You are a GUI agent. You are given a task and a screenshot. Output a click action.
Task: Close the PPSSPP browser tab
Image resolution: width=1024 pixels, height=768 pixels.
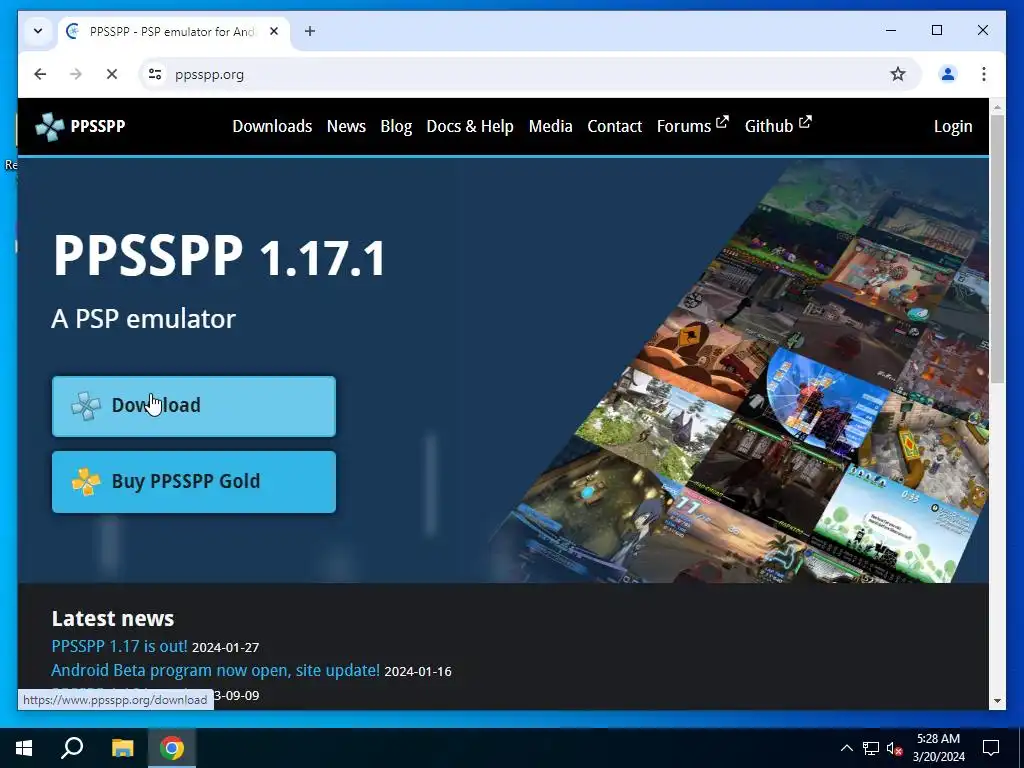tap(274, 31)
